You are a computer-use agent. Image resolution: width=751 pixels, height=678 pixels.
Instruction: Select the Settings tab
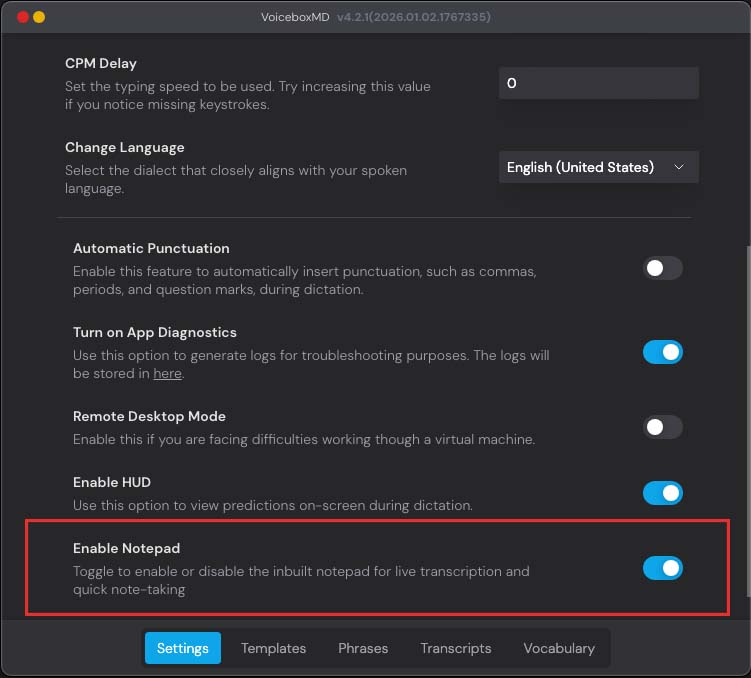(x=183, y=648)
